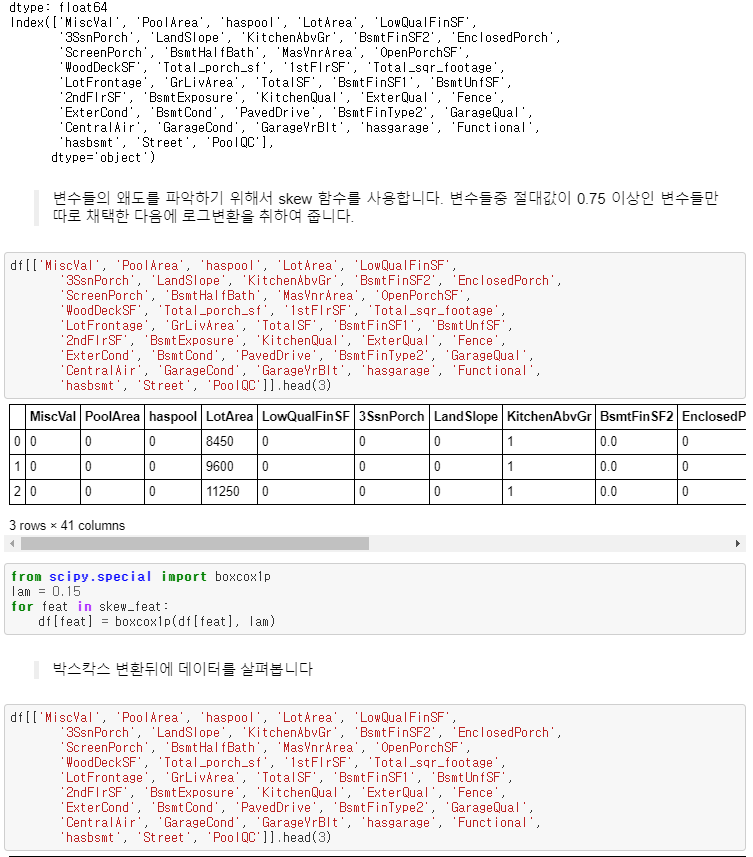This screenshot has width=753, height=857.
Task: Click the LotArea cell showing 11250
Action: 230,492
